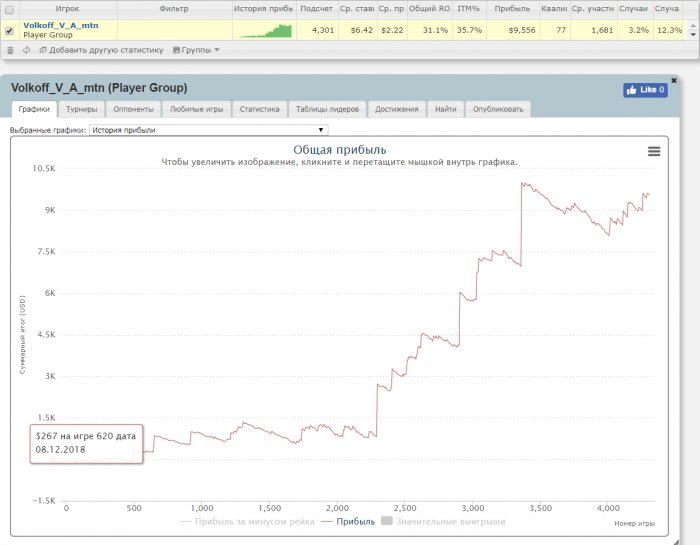The image size is (700, 545).
Task: Open the Volkoff_V_A_mtn player link
Action: [61, 25]
